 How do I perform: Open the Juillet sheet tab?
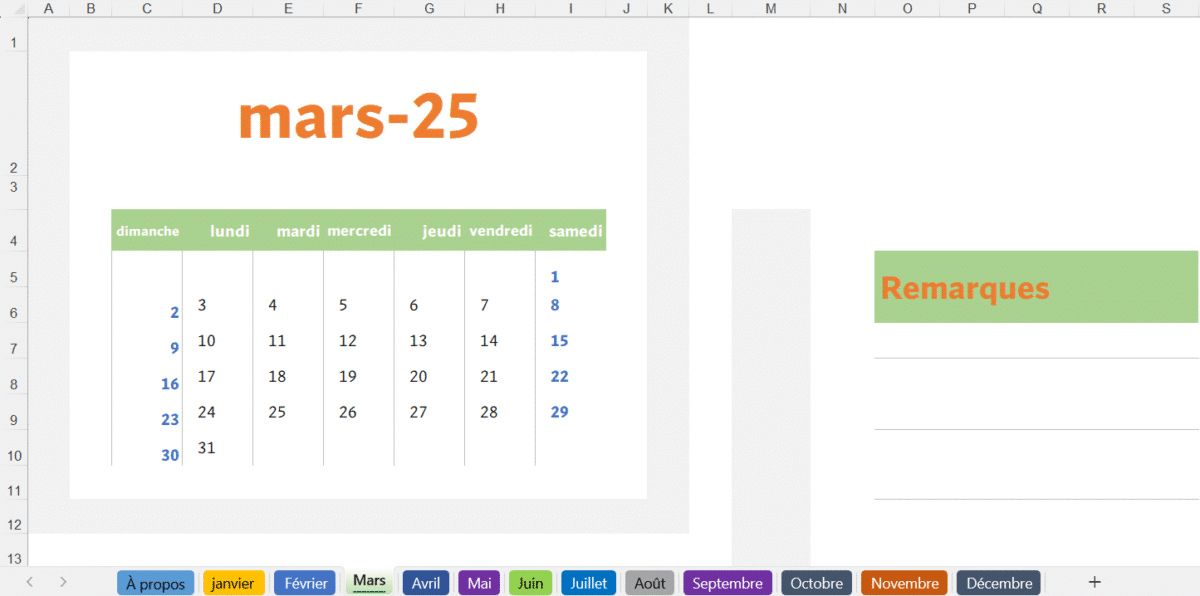tap(588, 582)
